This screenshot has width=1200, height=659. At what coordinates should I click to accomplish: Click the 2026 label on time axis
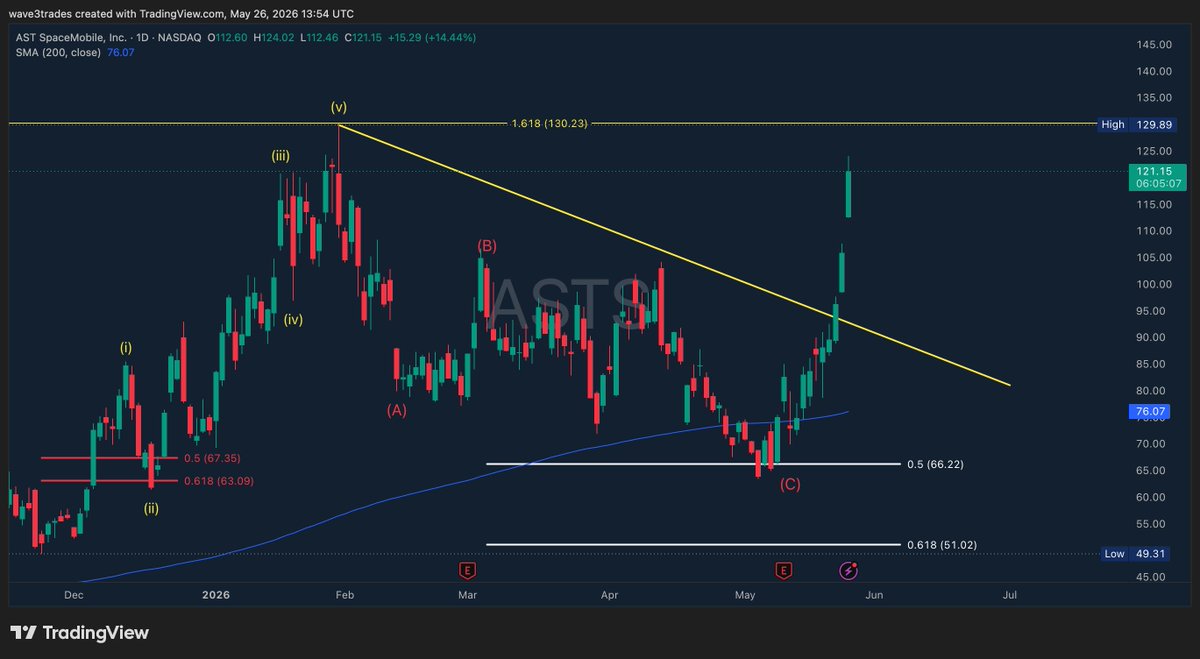(x=216, y=595)
